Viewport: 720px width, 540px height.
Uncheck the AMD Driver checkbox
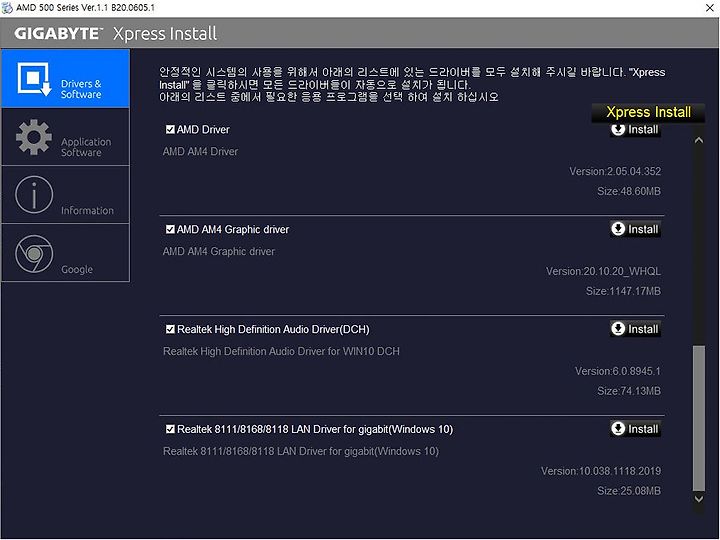[170, 129]
